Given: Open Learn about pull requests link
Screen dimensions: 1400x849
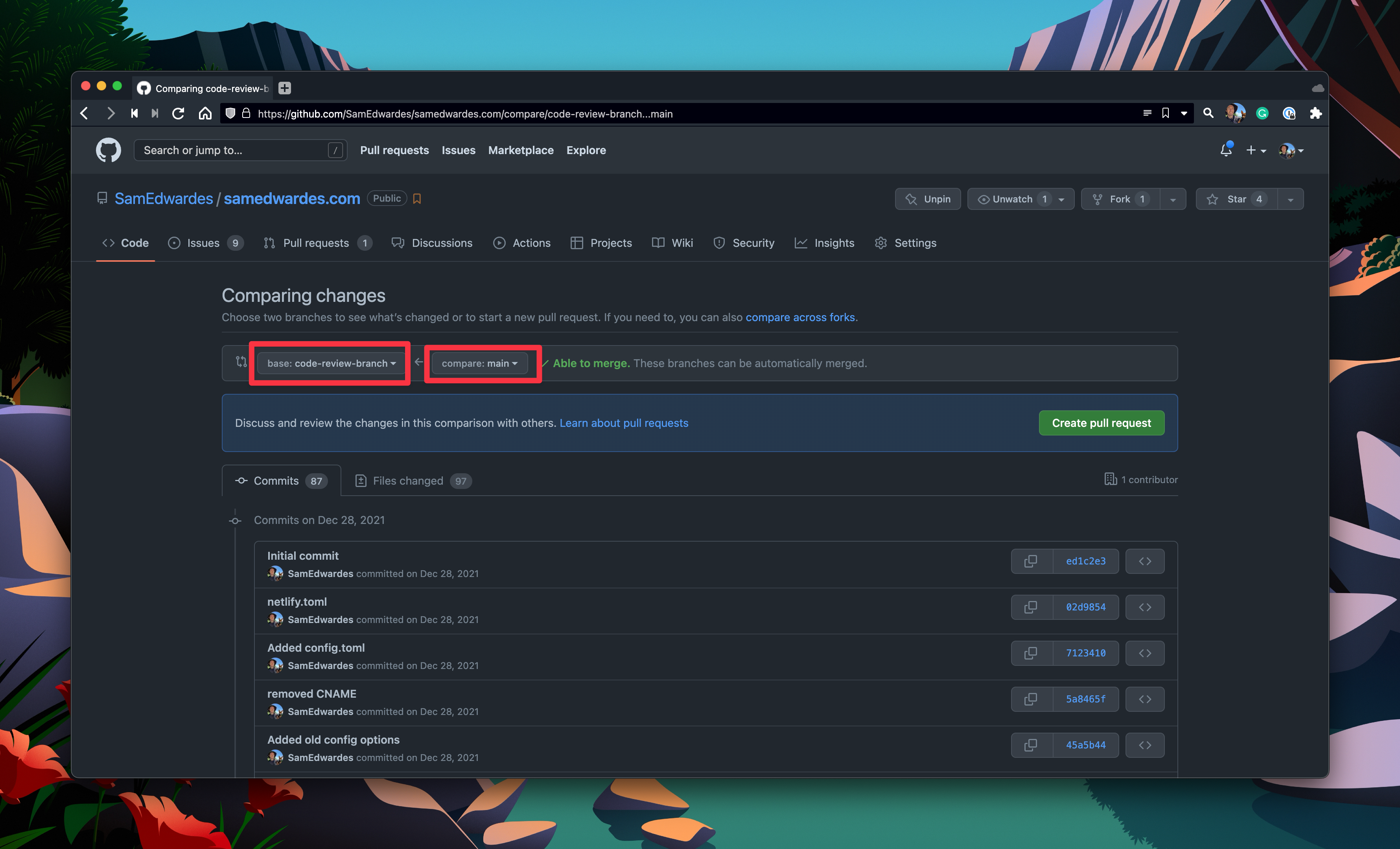Looking at the screenshot, I should point(624,423).
